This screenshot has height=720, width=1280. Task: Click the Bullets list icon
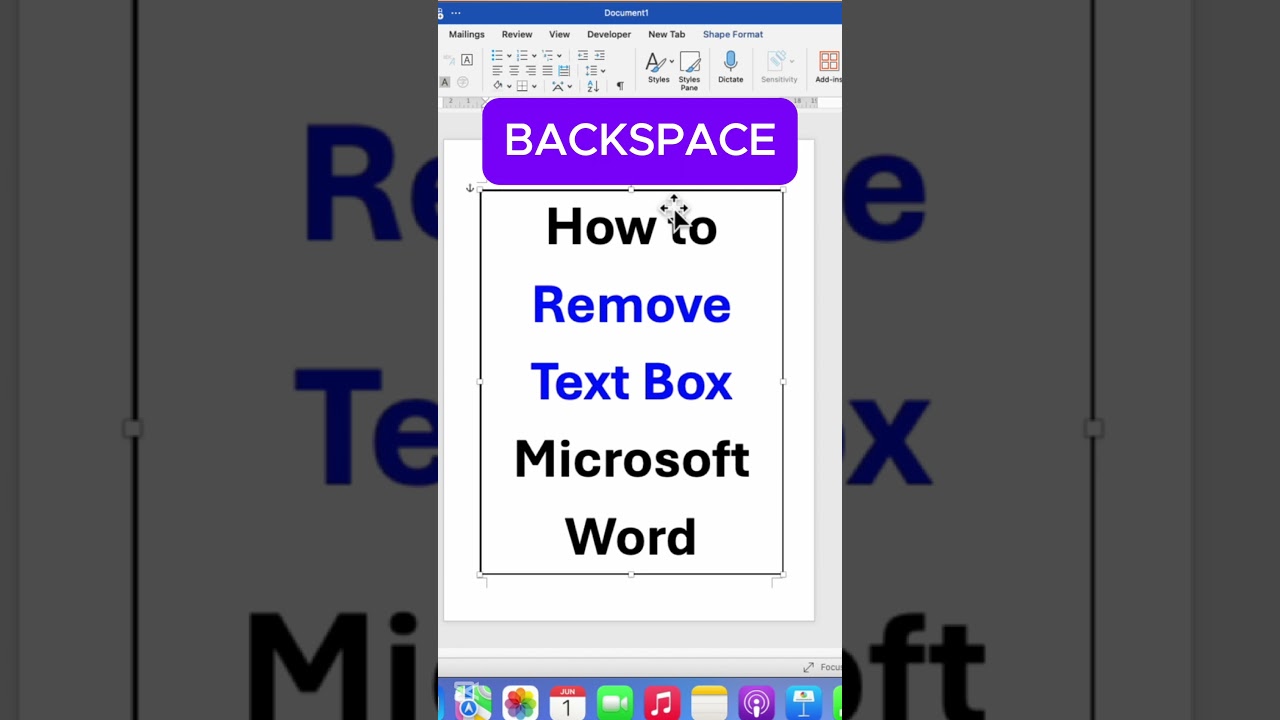click(x=497, y=55)
